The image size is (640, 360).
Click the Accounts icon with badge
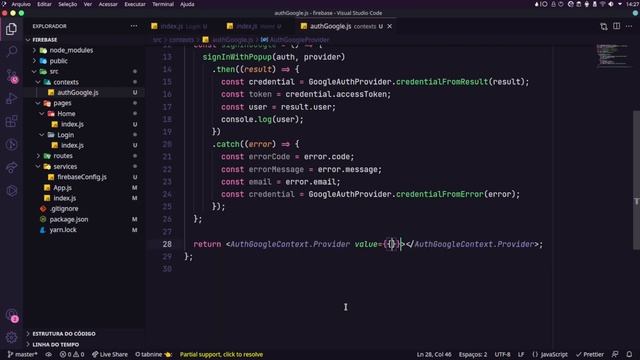tap(11, 315)
